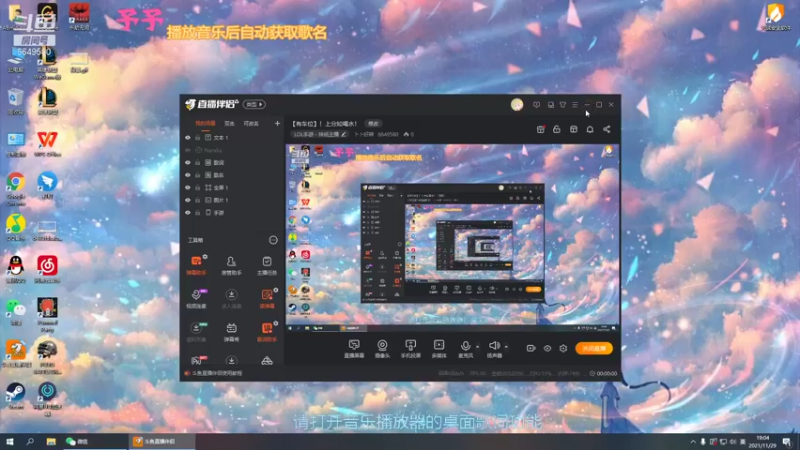The width and height of the screenshot is (800, 450).
Task: Switch to the second scene tab
Action: coord(230,123)
